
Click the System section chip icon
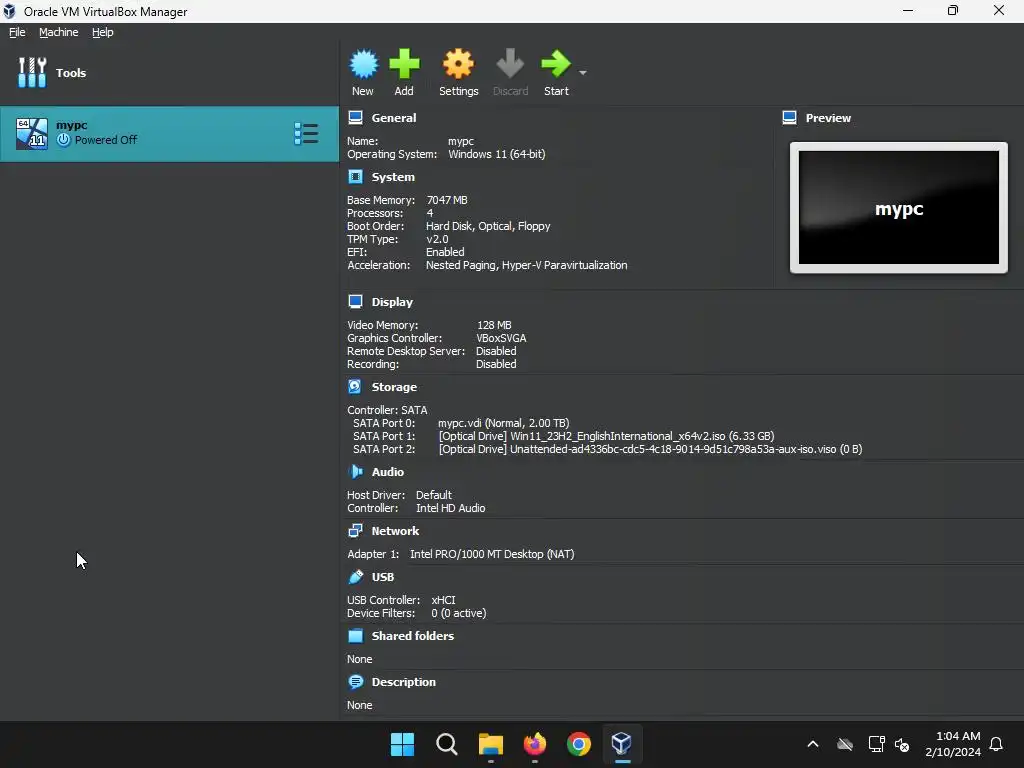355,177
